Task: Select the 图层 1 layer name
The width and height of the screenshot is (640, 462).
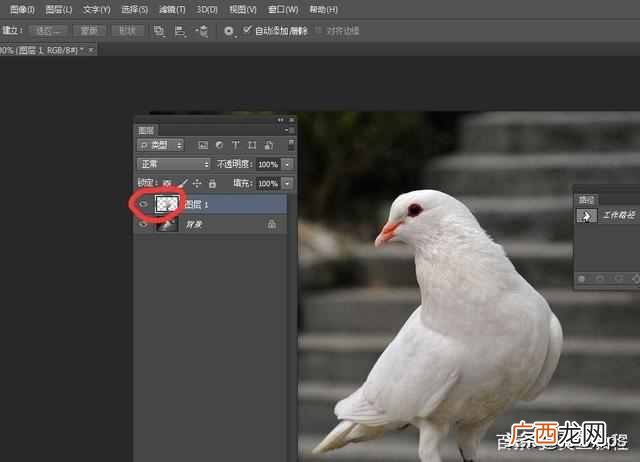Action: click(x=197, y=204)
